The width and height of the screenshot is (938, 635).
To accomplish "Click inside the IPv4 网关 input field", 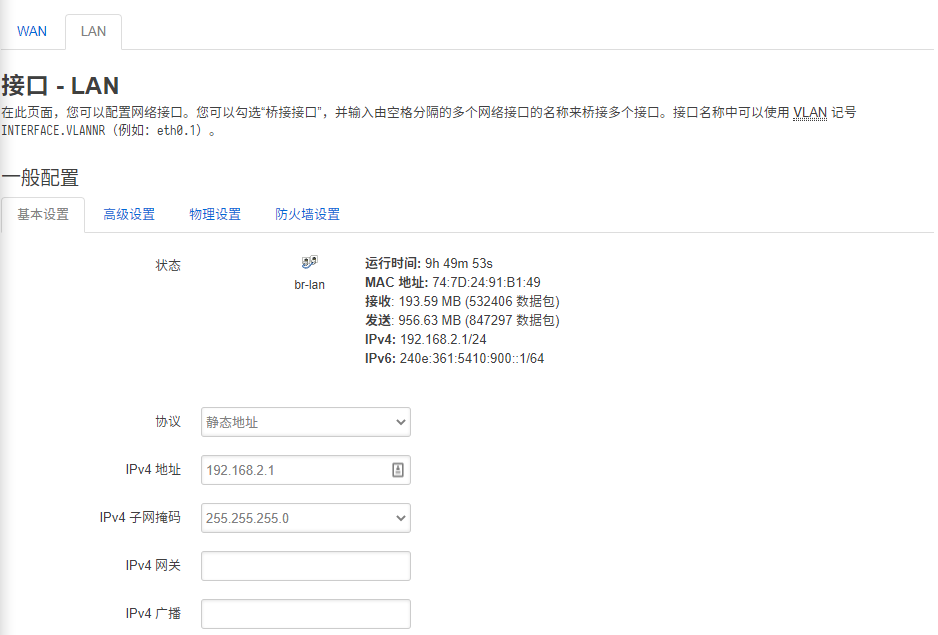I will pos(305,566).
